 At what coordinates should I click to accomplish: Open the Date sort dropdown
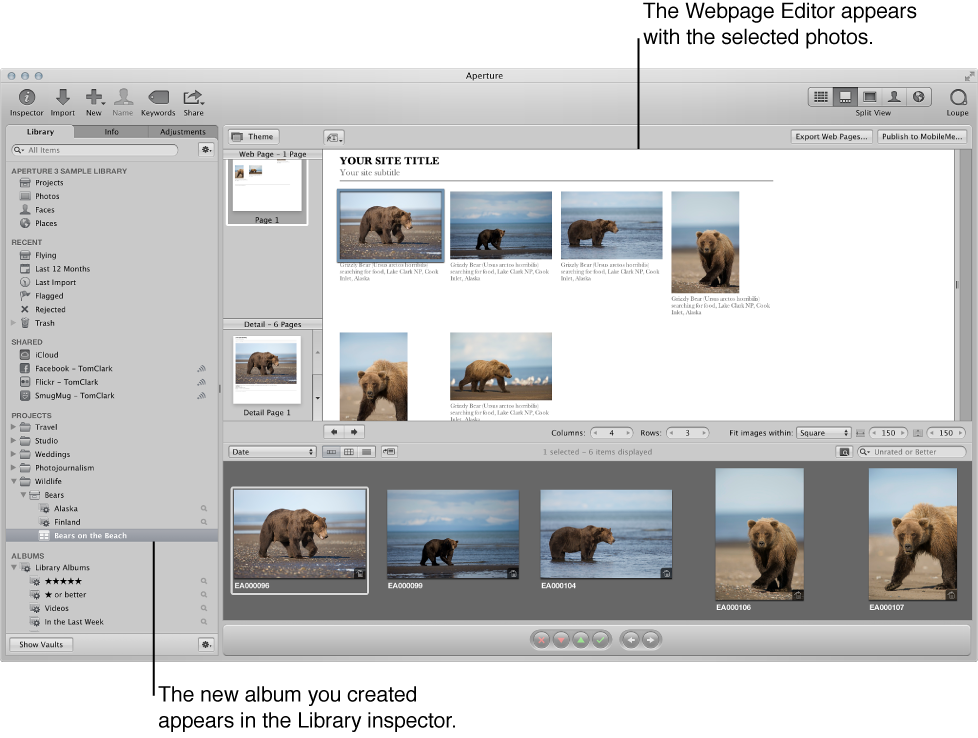click(x=272, y=452)
